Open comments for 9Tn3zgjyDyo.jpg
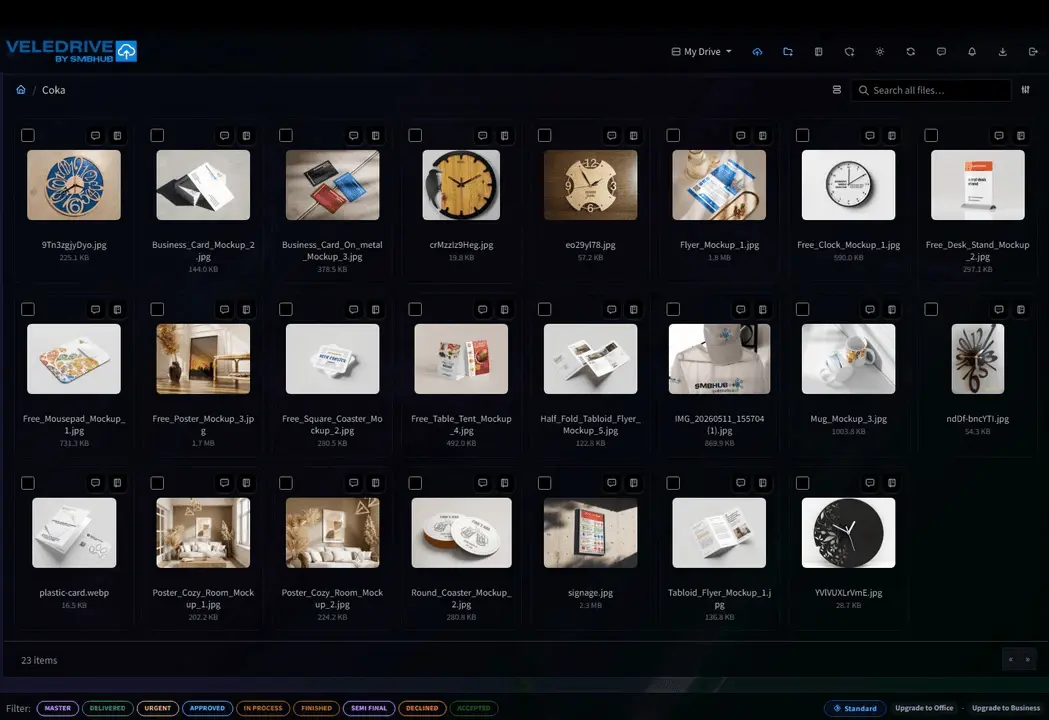This screenshot has height=720, width=1049. (96, 136)
